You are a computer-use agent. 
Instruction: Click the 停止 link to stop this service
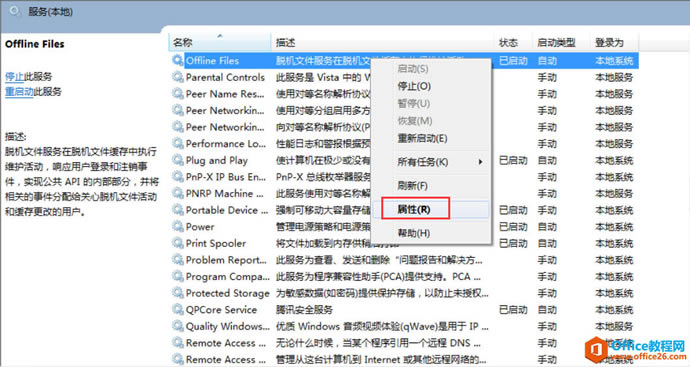[14, 77]
